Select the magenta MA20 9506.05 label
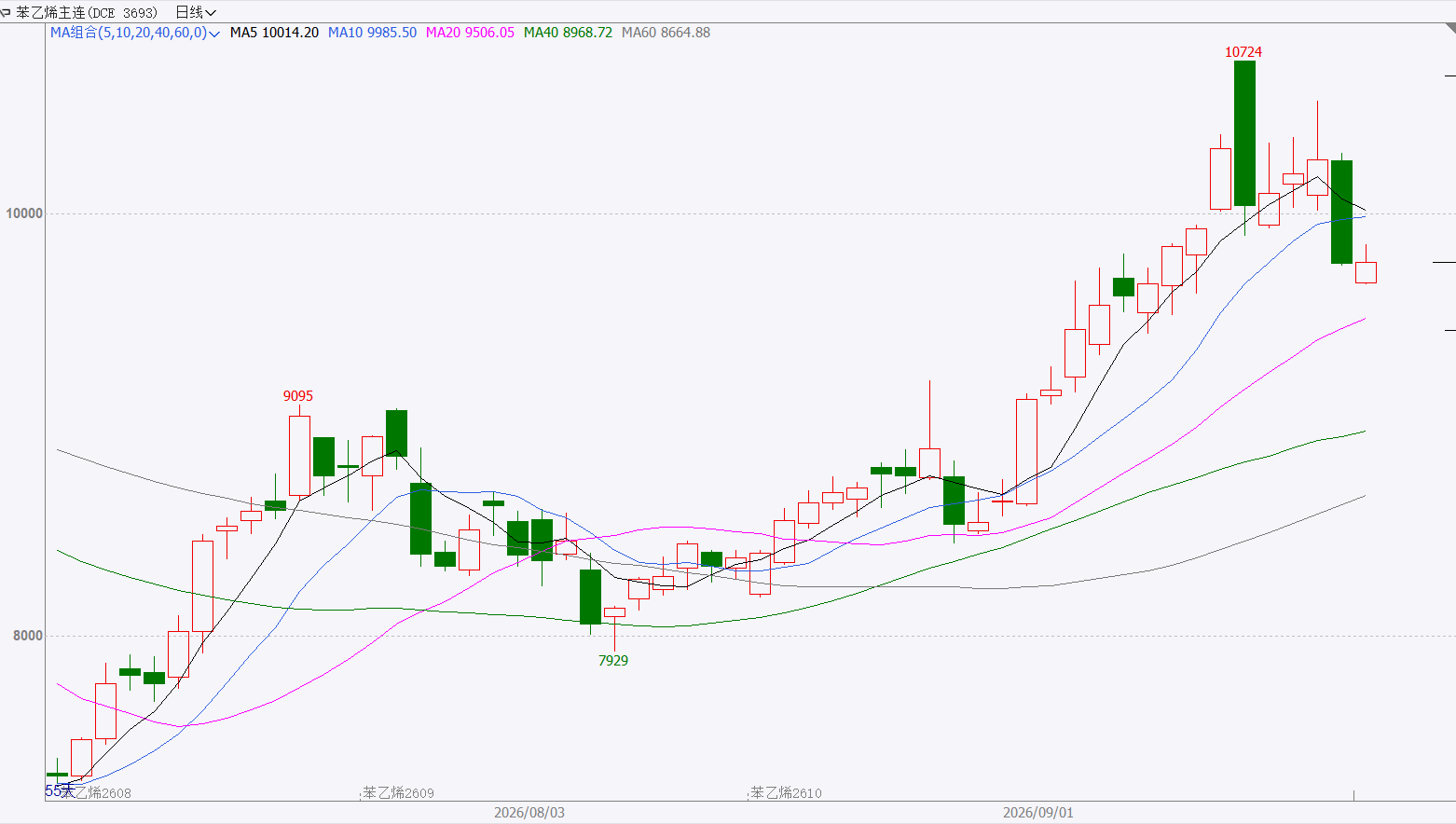 (470, 33)
